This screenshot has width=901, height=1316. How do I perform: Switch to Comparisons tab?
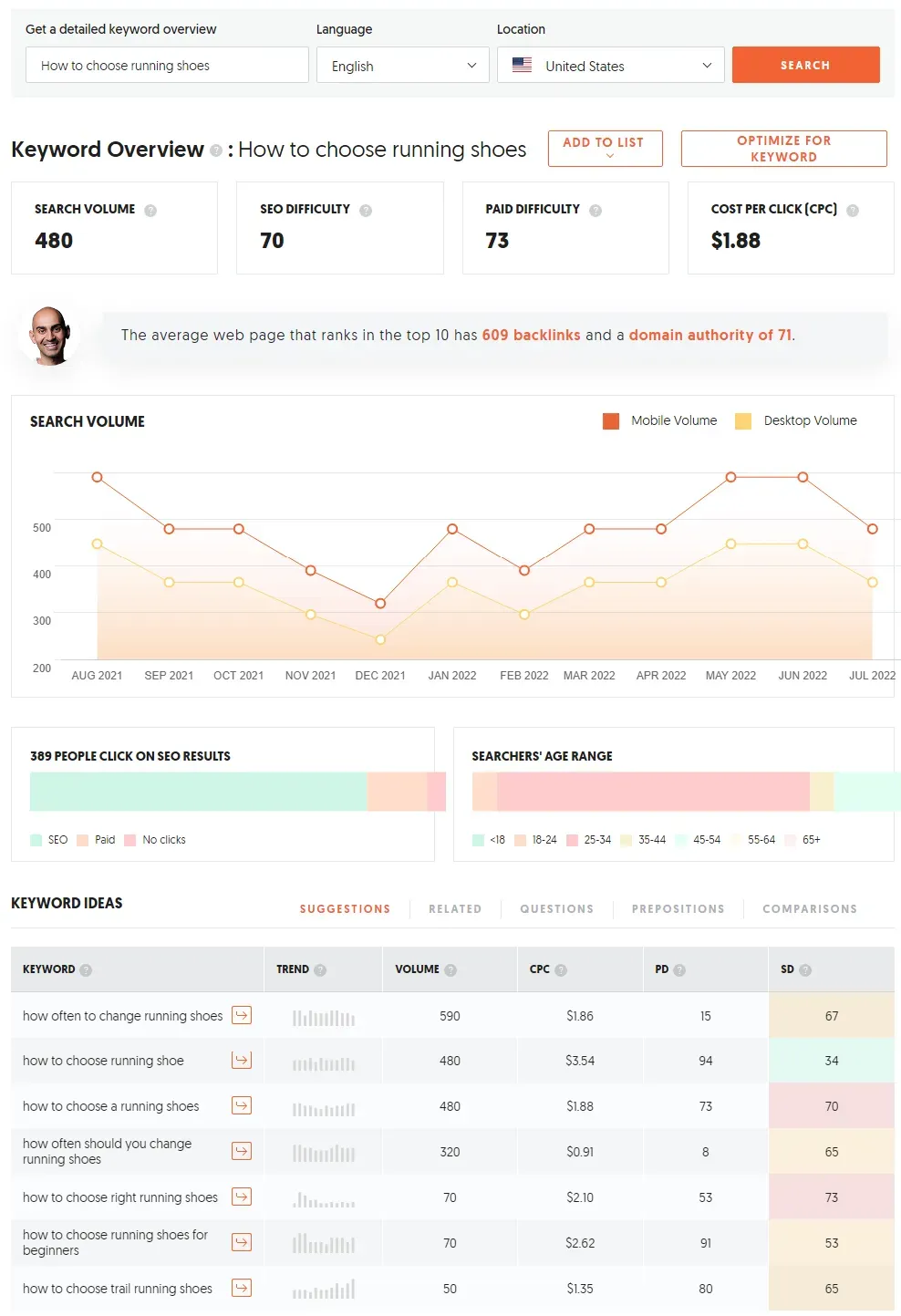tap(810, 909)
